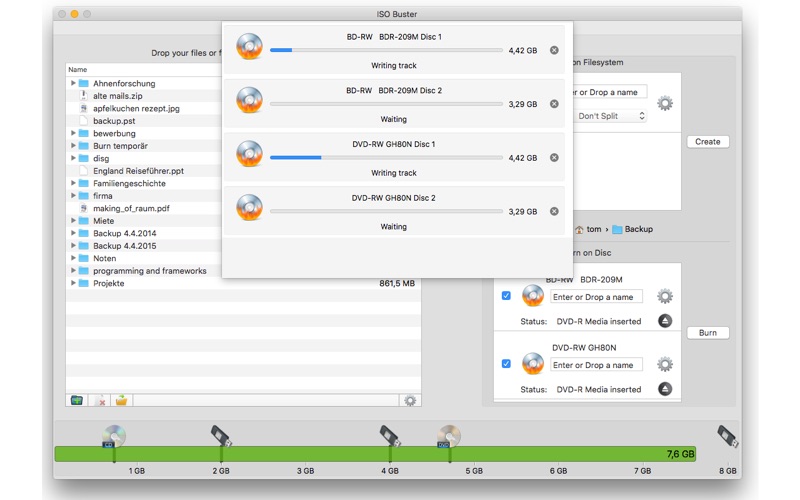Click the BD-RW BDR-209M drive disc icon
Screen dimensions: 800x500
pos(533,296)
